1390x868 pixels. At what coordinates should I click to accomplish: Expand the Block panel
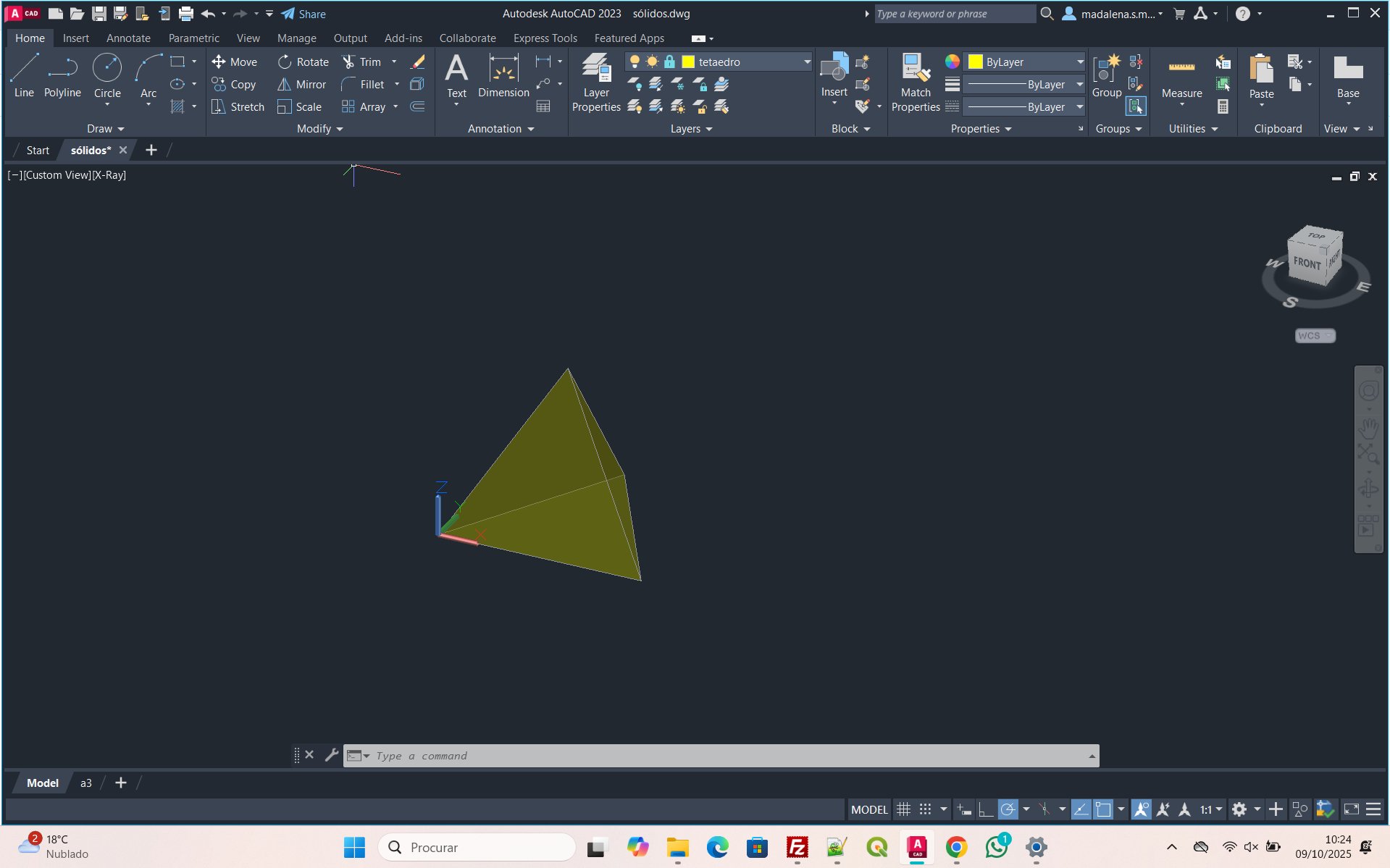(x=850, y=129)
